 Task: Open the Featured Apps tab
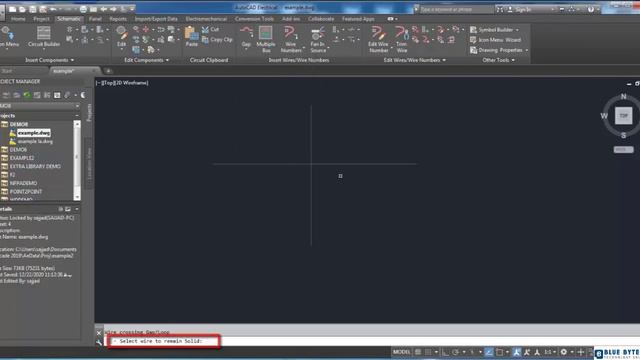click(358, 19)
